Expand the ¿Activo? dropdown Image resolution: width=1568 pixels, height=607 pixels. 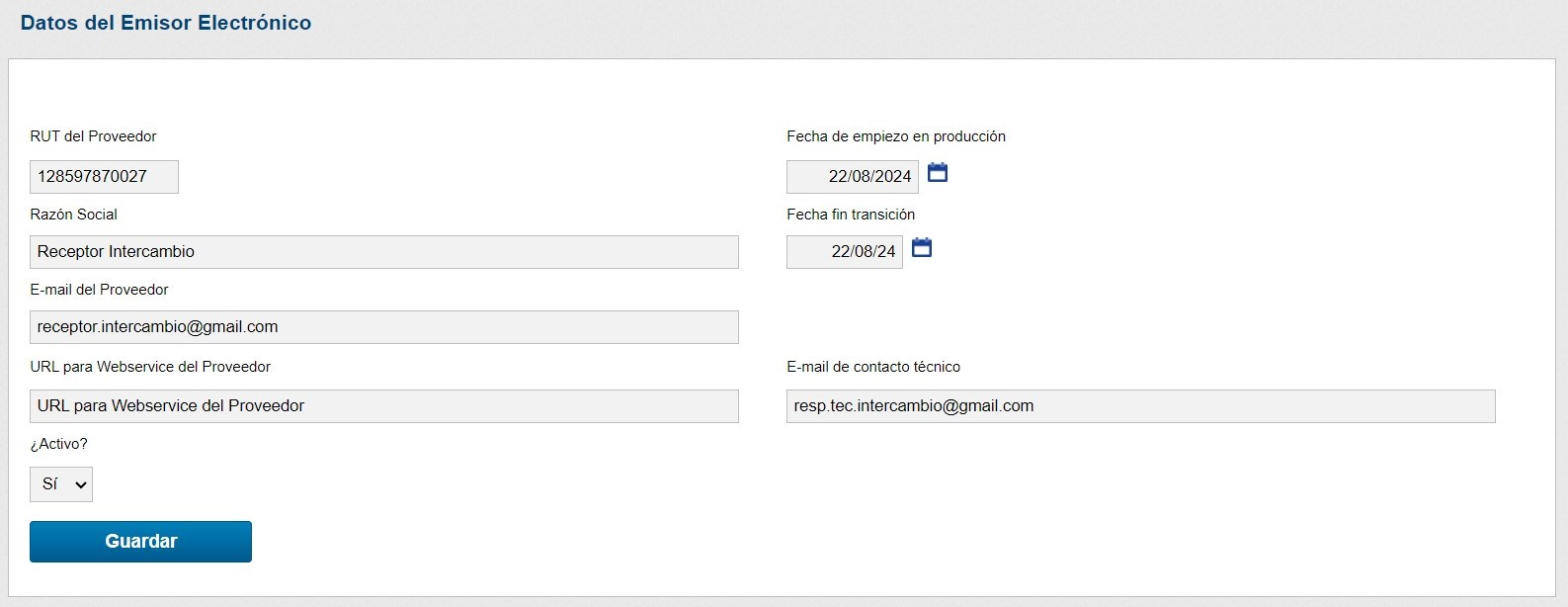tap(61, 484)
